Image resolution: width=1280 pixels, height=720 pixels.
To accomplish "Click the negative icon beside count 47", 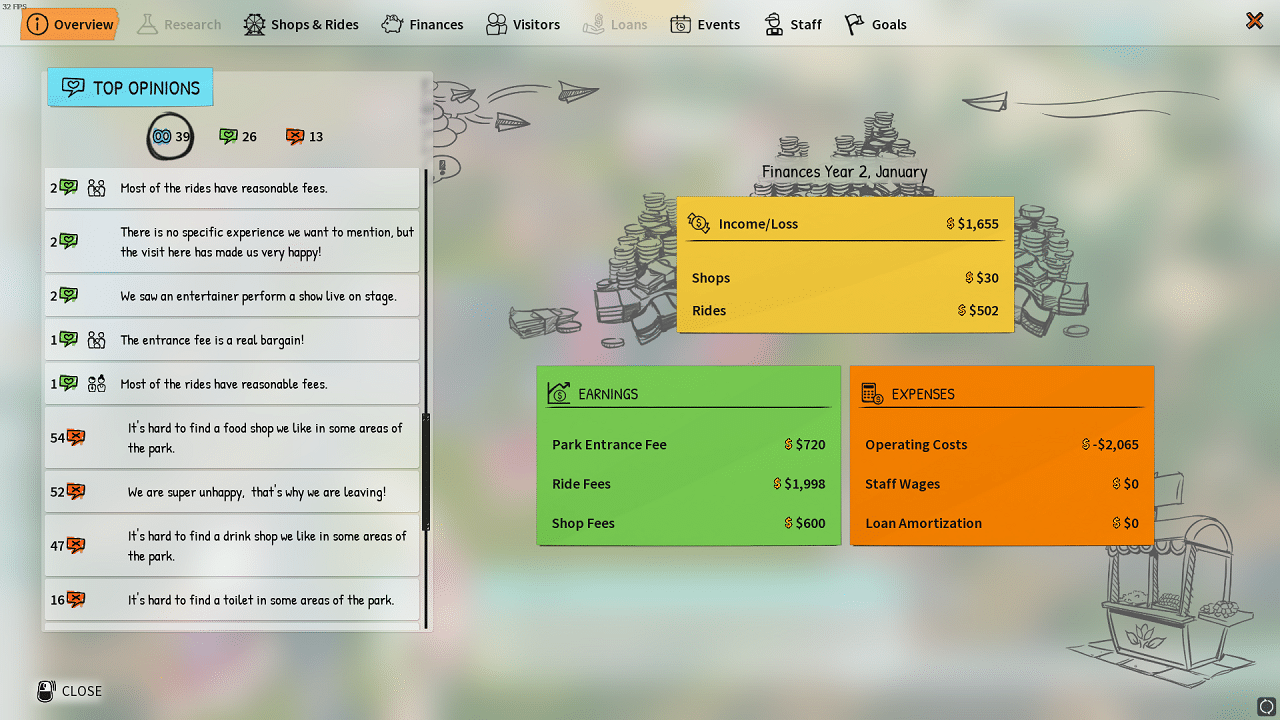I will tap(76, 546).
